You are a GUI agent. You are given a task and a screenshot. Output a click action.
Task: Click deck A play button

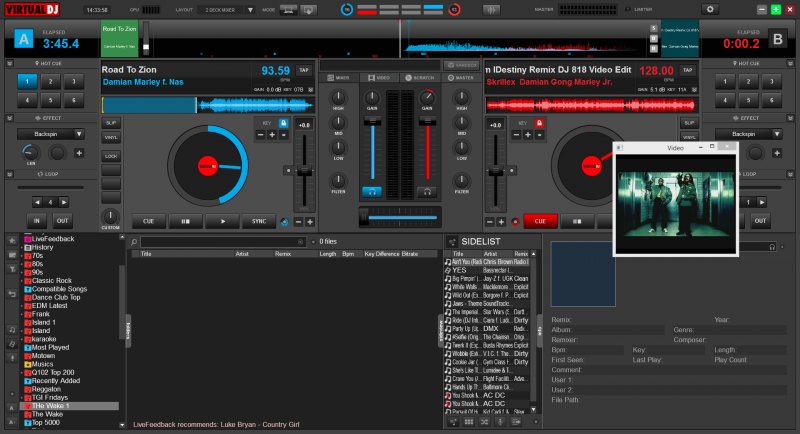(222, 221)
